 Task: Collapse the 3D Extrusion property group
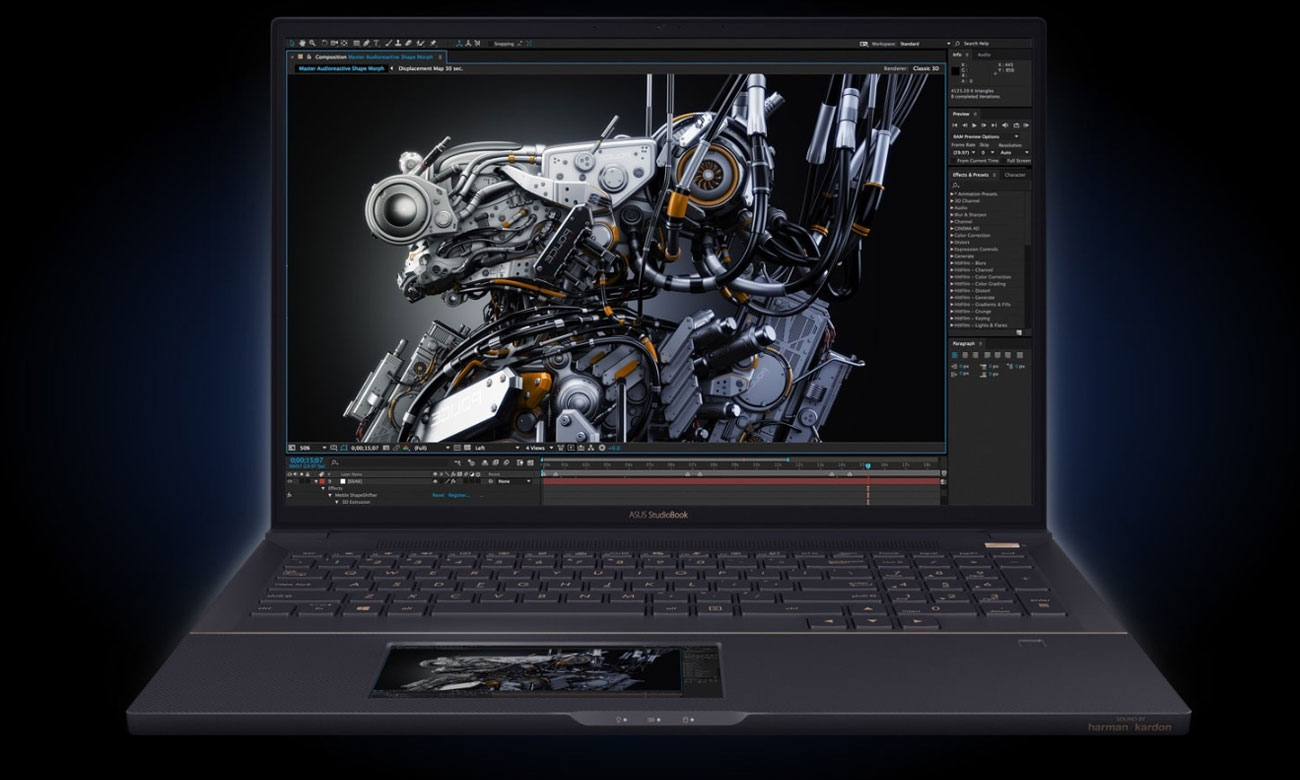click(337, 502)
